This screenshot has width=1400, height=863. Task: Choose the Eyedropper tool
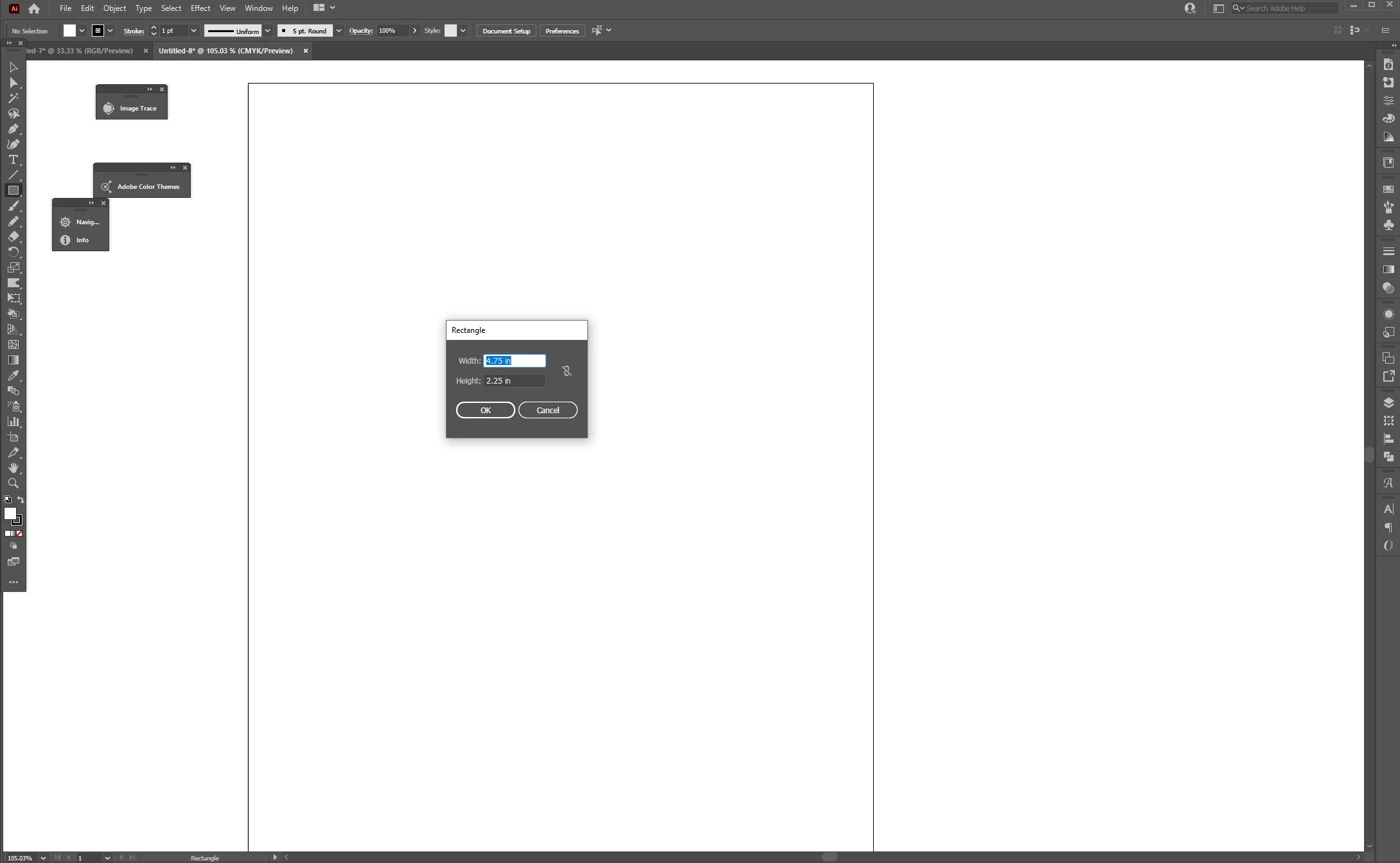tap(13, 376)
